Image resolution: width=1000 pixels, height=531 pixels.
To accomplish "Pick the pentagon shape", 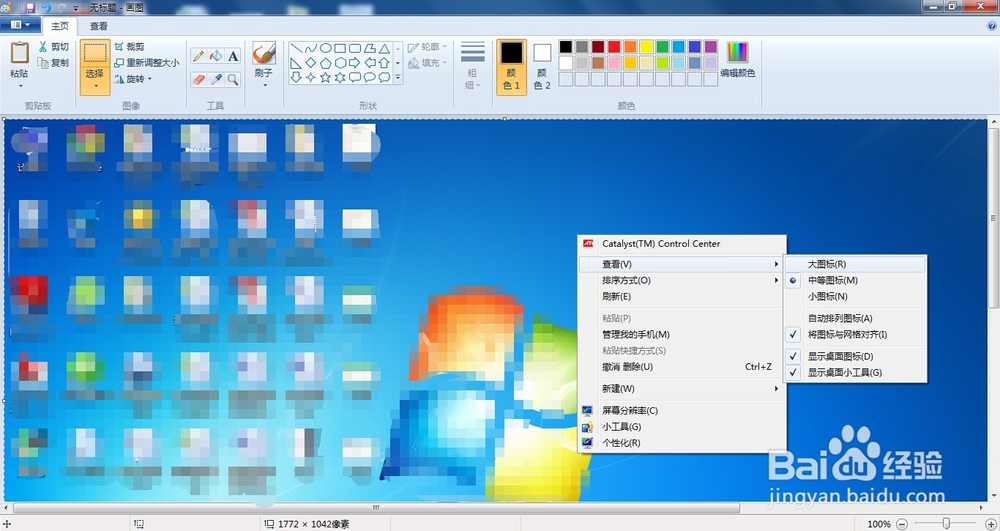I will point(325,63).
